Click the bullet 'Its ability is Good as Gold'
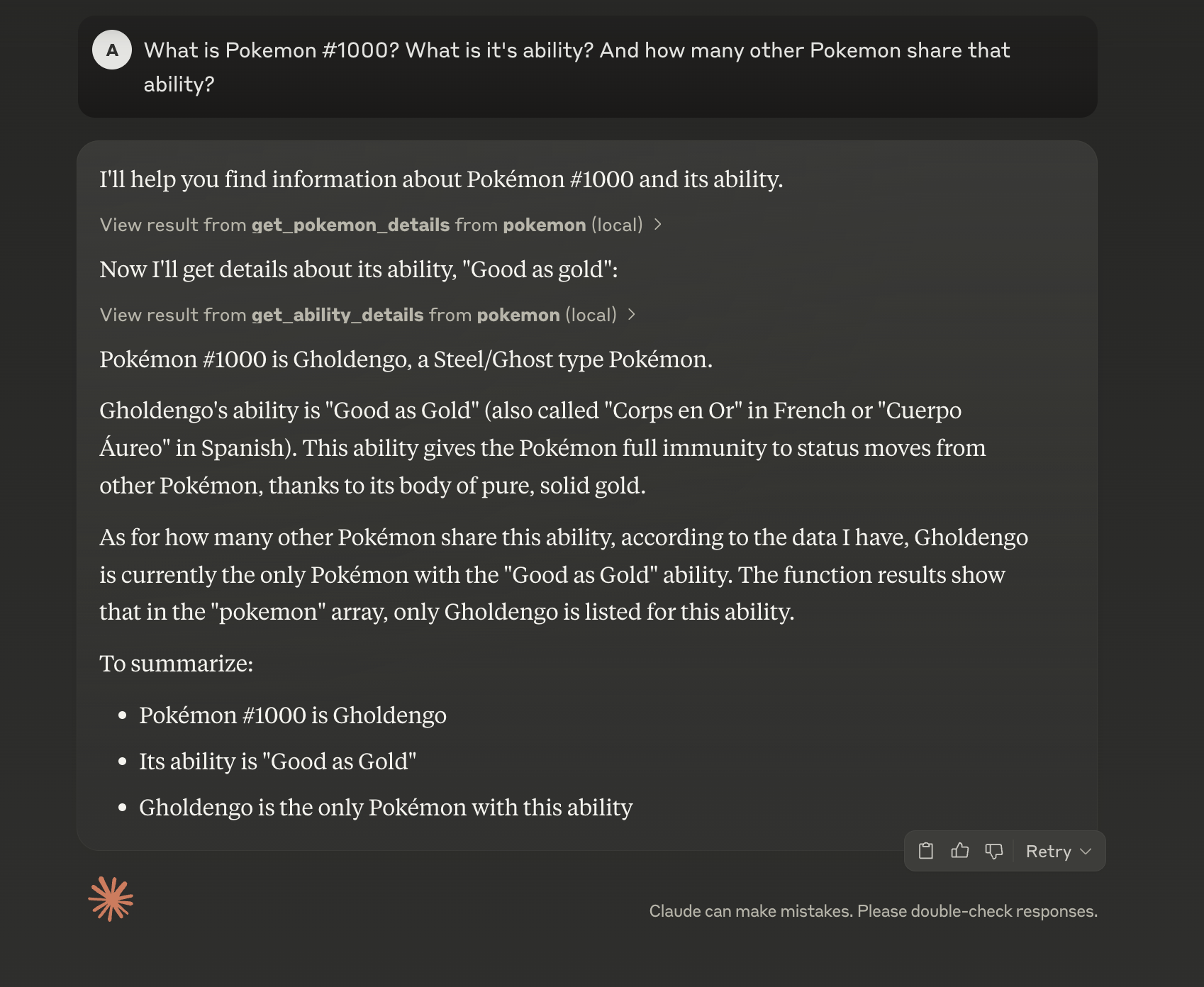 coord(277,762)
